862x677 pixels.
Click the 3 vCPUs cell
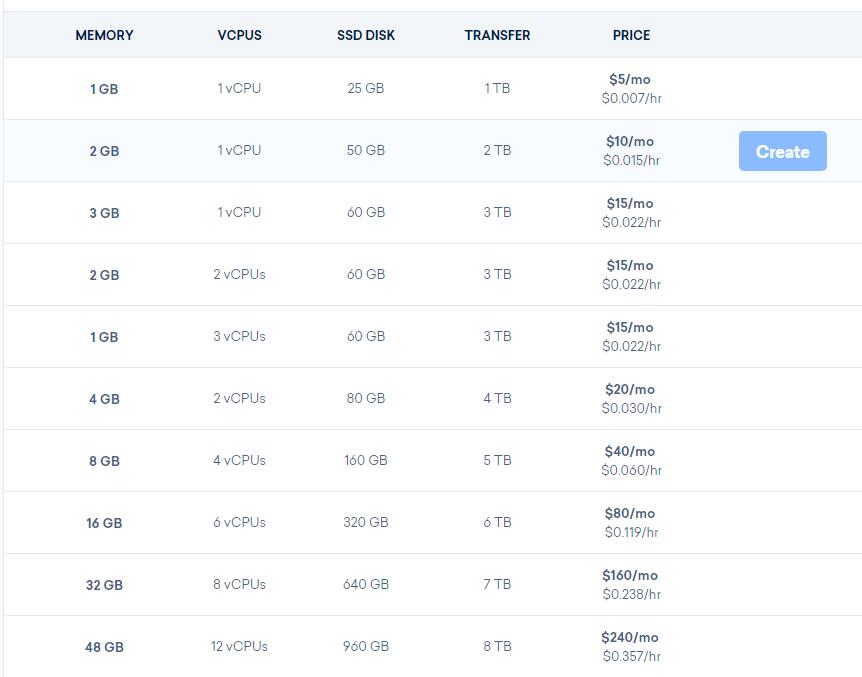tap(239, 336)
